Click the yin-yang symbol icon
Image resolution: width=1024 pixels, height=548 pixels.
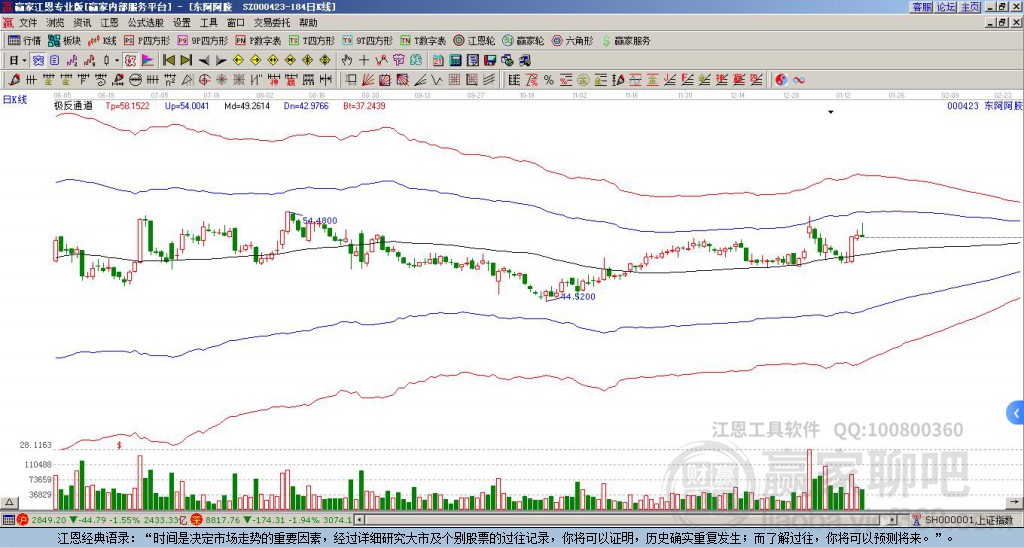(781, 80)
